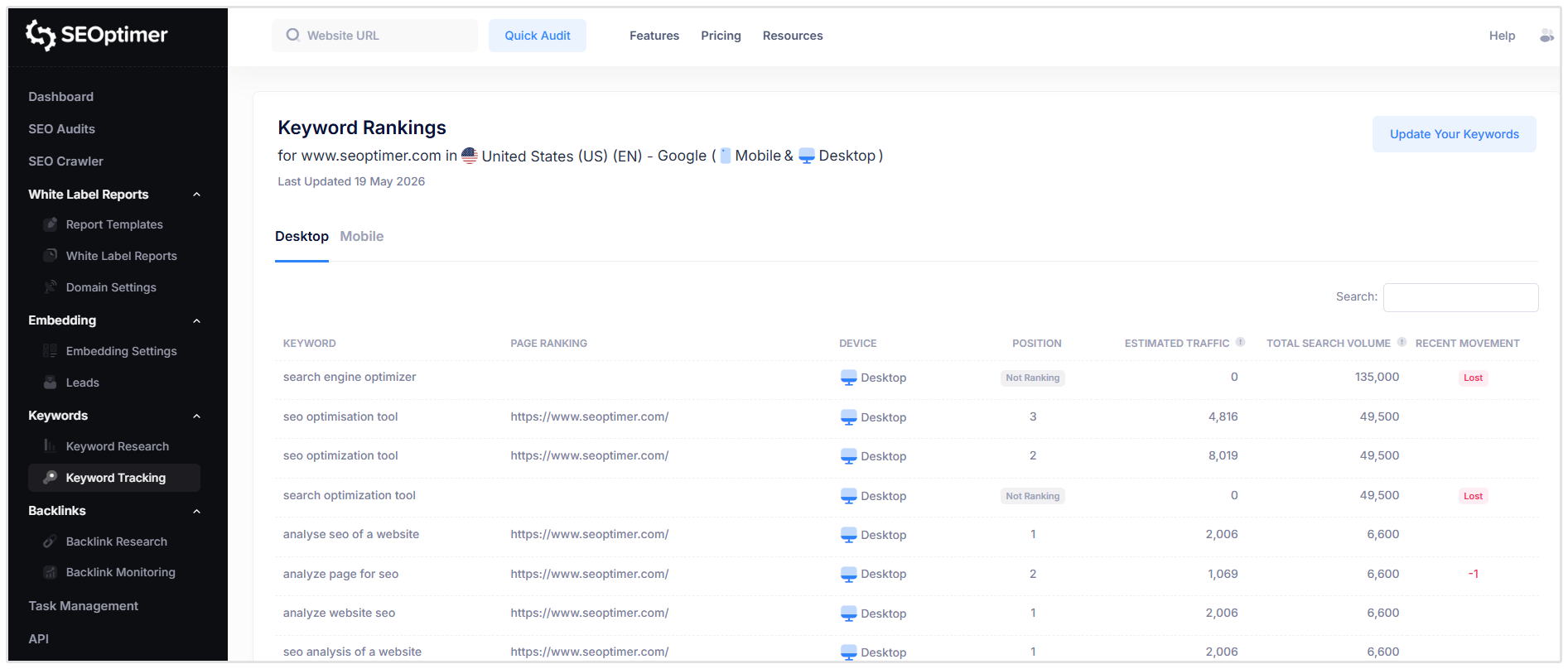The height and width of the screenshot is (669, 1568).
Task: Click Lost badge for search optimization tool
Action: click(x=1473, y=496)
